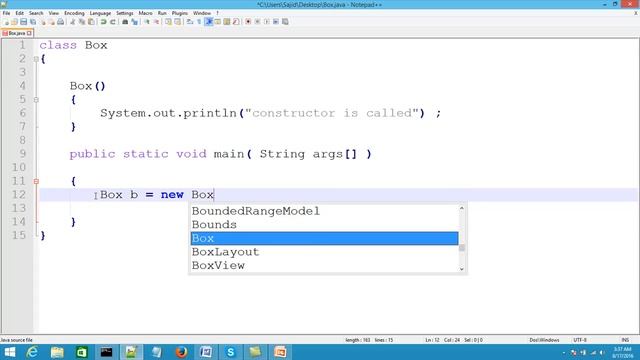Click the Close document toolbar icon
This screenshot has width=640, height=360.
point(43,22)
